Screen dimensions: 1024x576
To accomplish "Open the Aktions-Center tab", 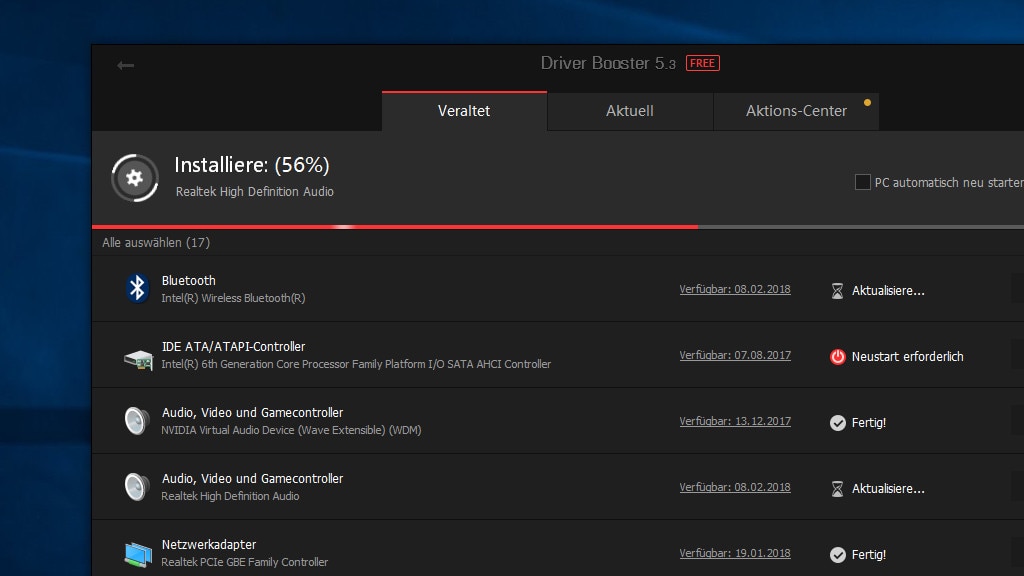I will pos(796,111).
